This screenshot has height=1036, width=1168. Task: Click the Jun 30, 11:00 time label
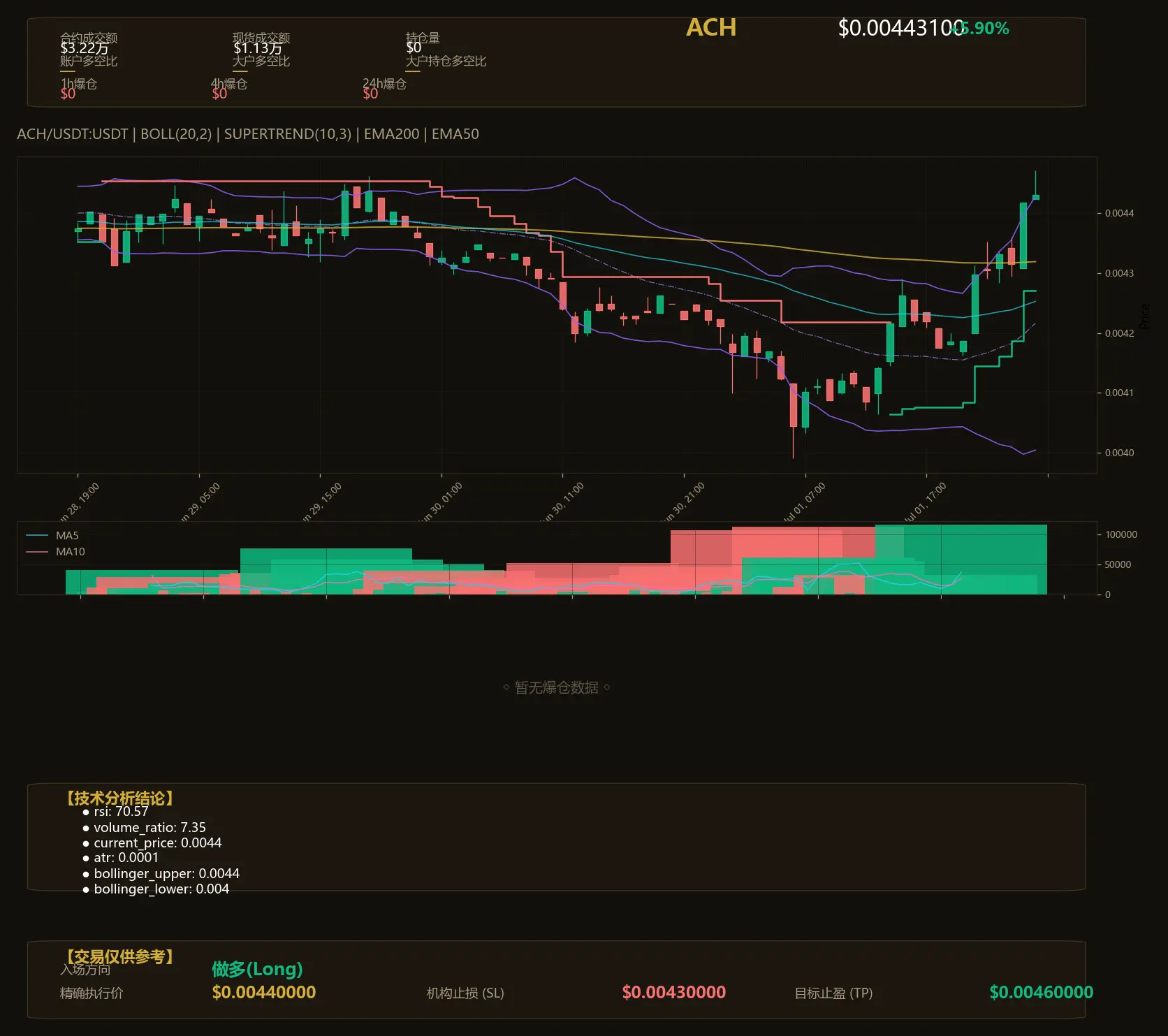562,502
